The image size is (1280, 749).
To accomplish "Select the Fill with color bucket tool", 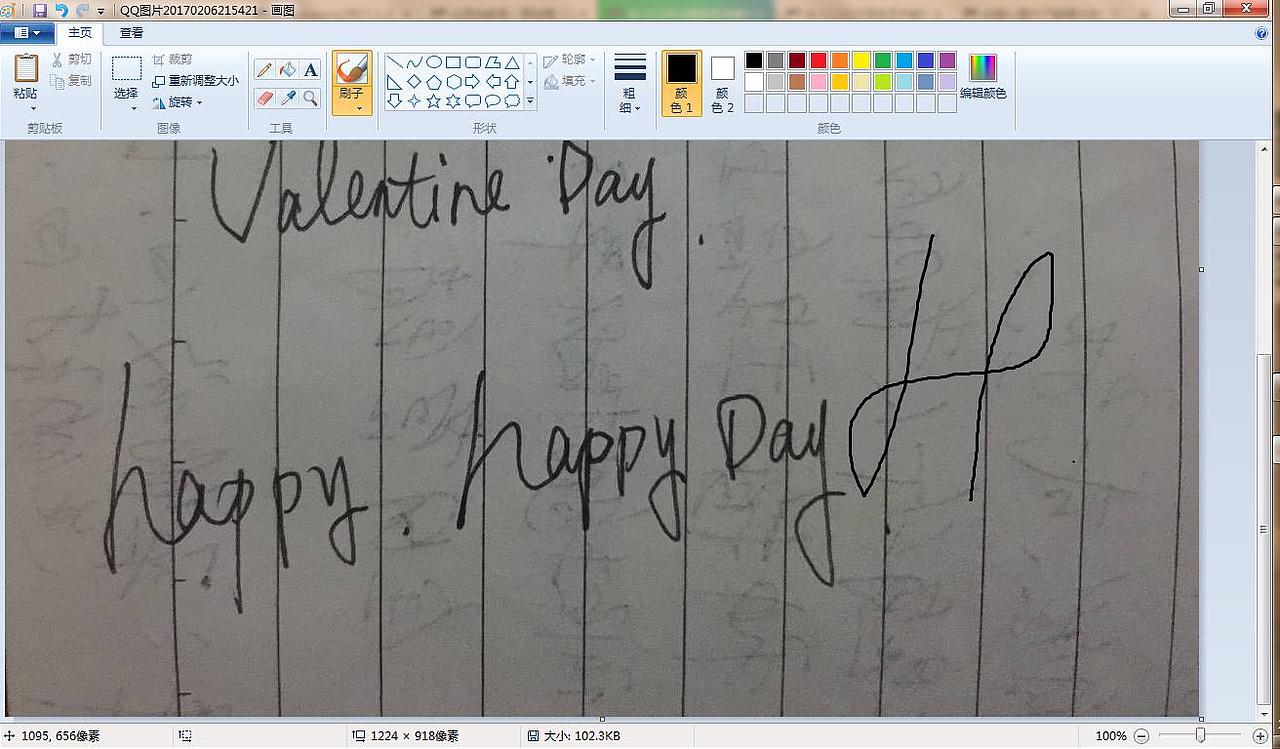I will (x=288, y=70).
